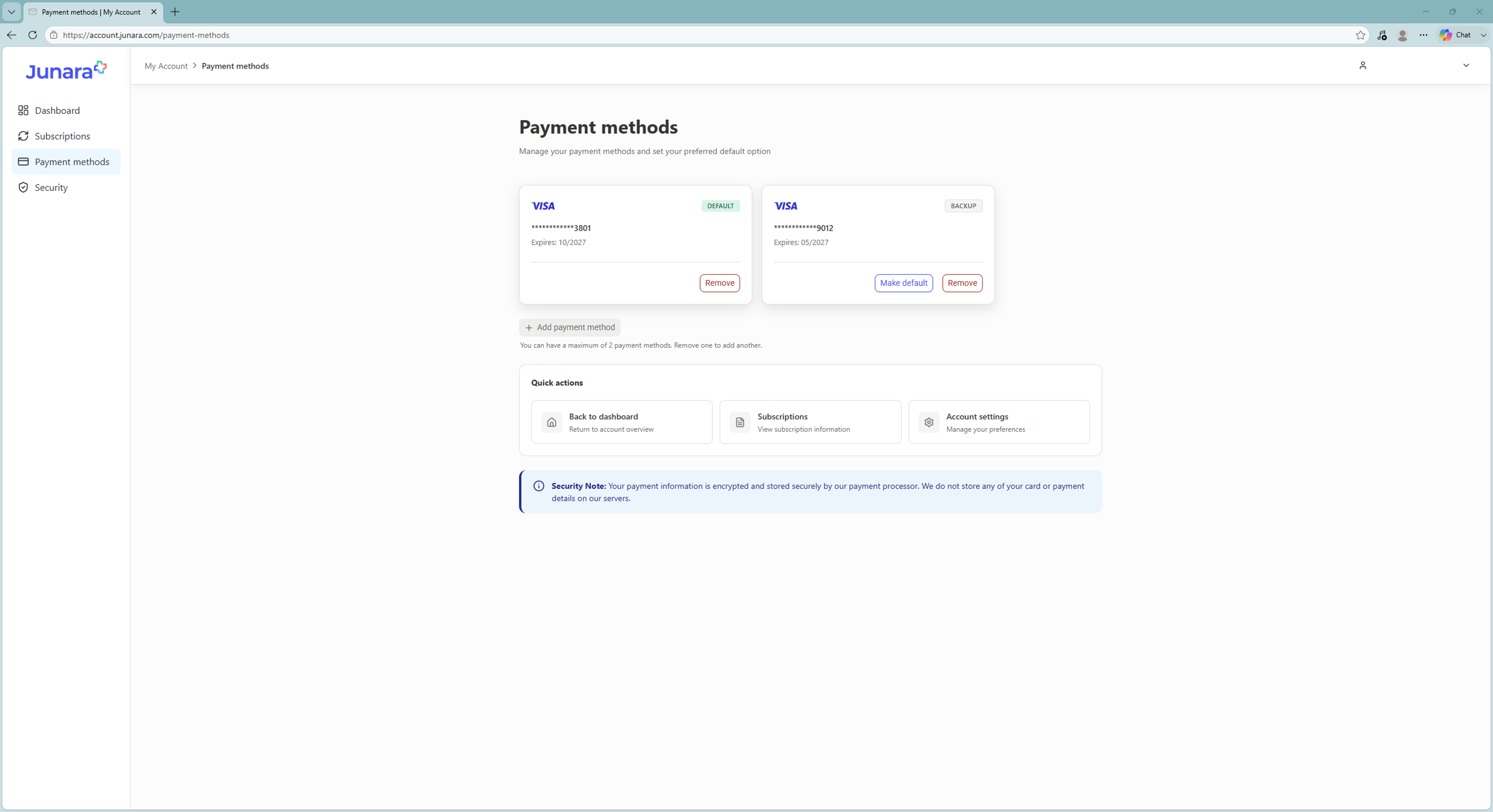
Task: Go to My Account breadcrumb
Action: [166, 66]
